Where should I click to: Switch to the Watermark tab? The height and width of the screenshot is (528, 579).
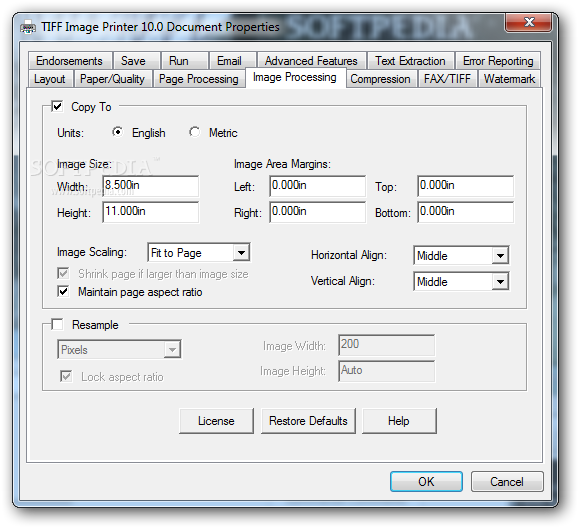(x=510, y=79)
